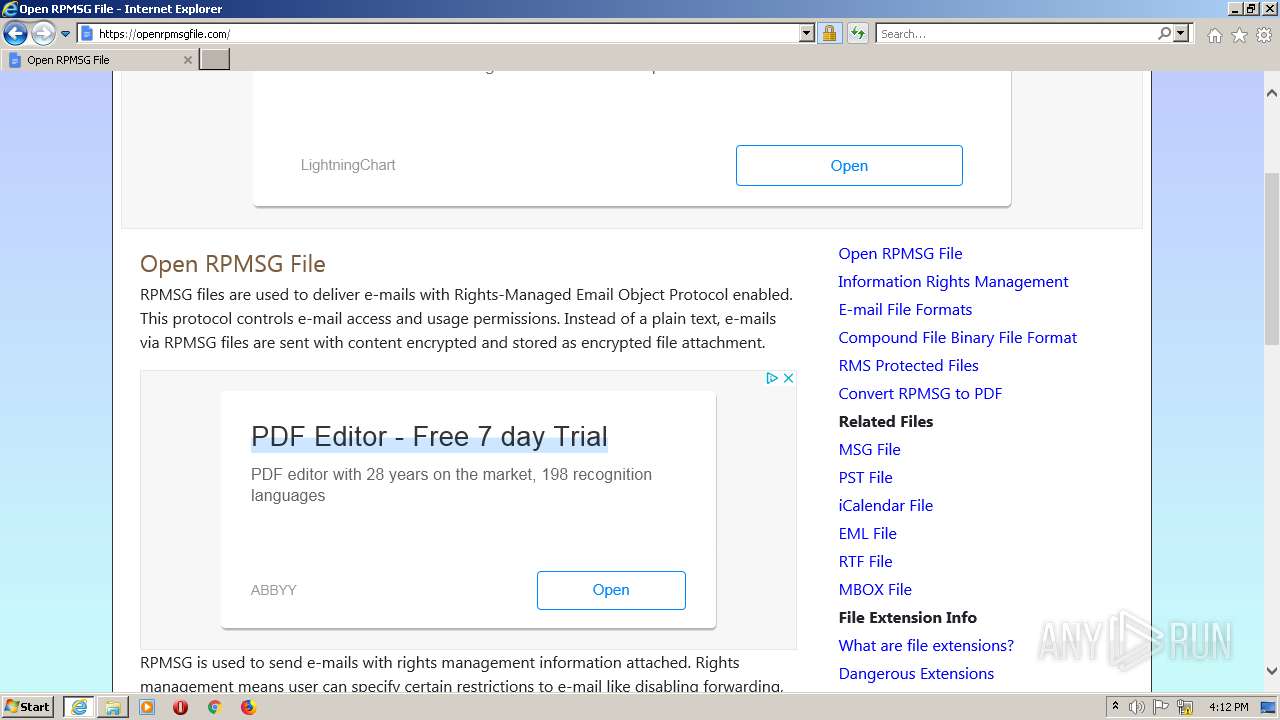Open the search provider dropdown
This screenshot has width=1280, height=720.
[1181, 34]
